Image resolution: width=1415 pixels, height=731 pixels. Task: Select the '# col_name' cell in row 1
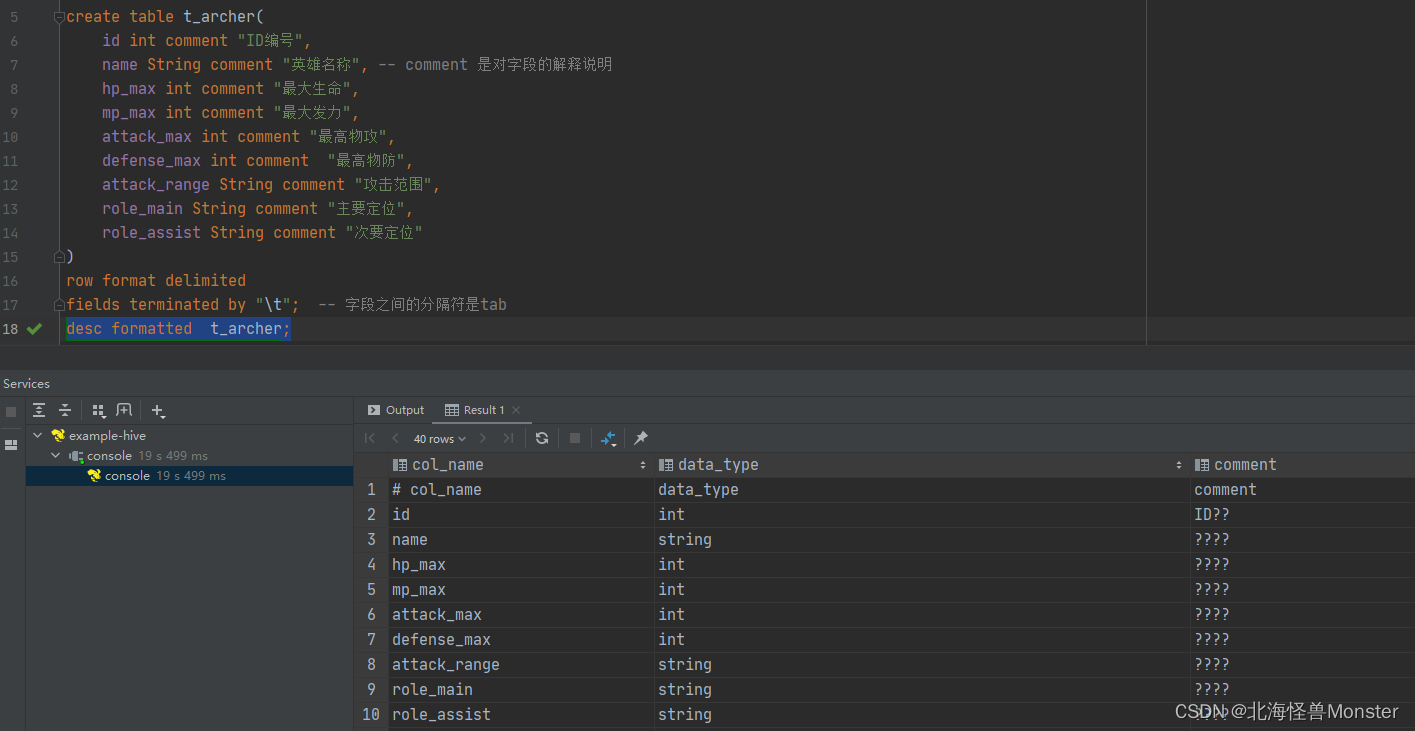point(521,490)
